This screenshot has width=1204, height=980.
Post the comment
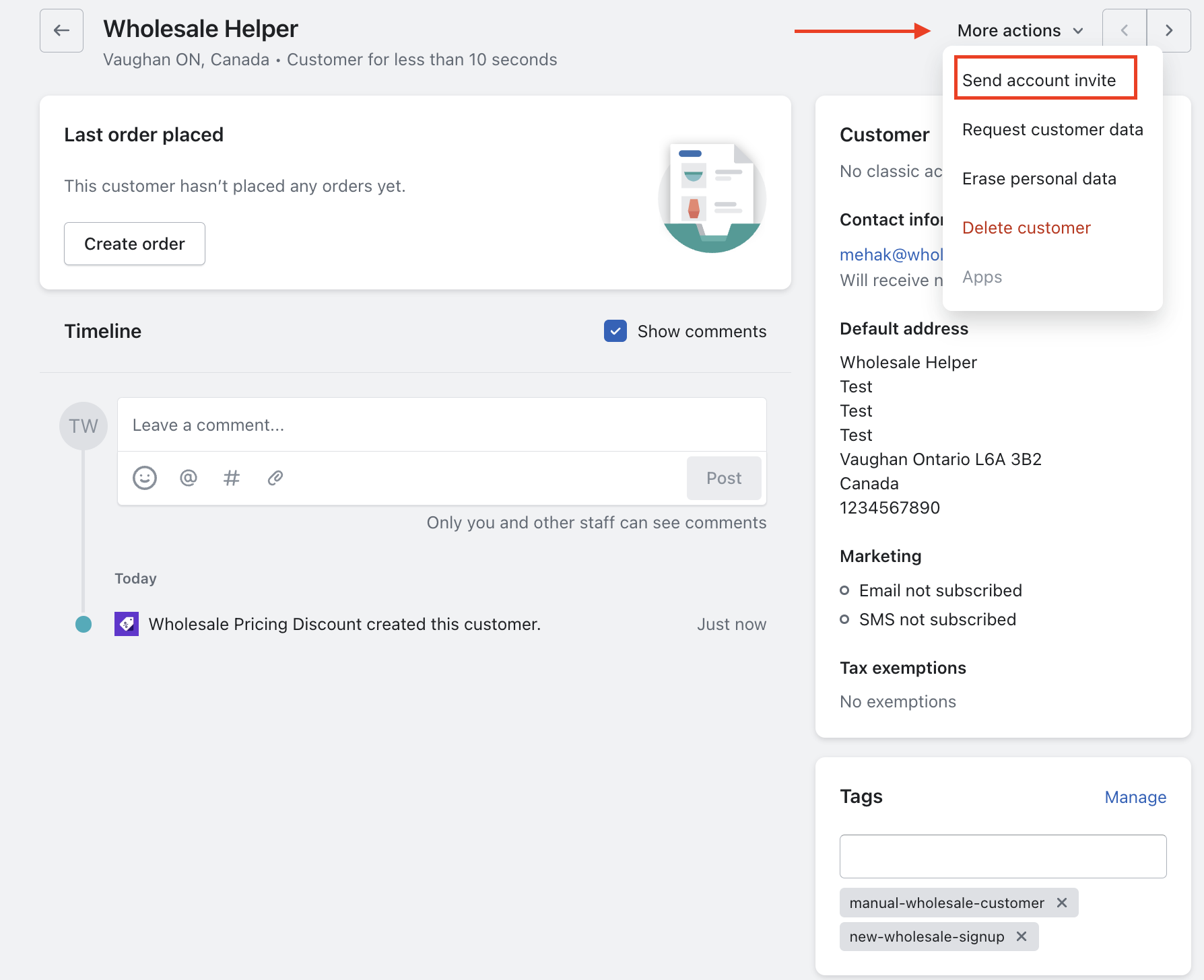point(724,478)
